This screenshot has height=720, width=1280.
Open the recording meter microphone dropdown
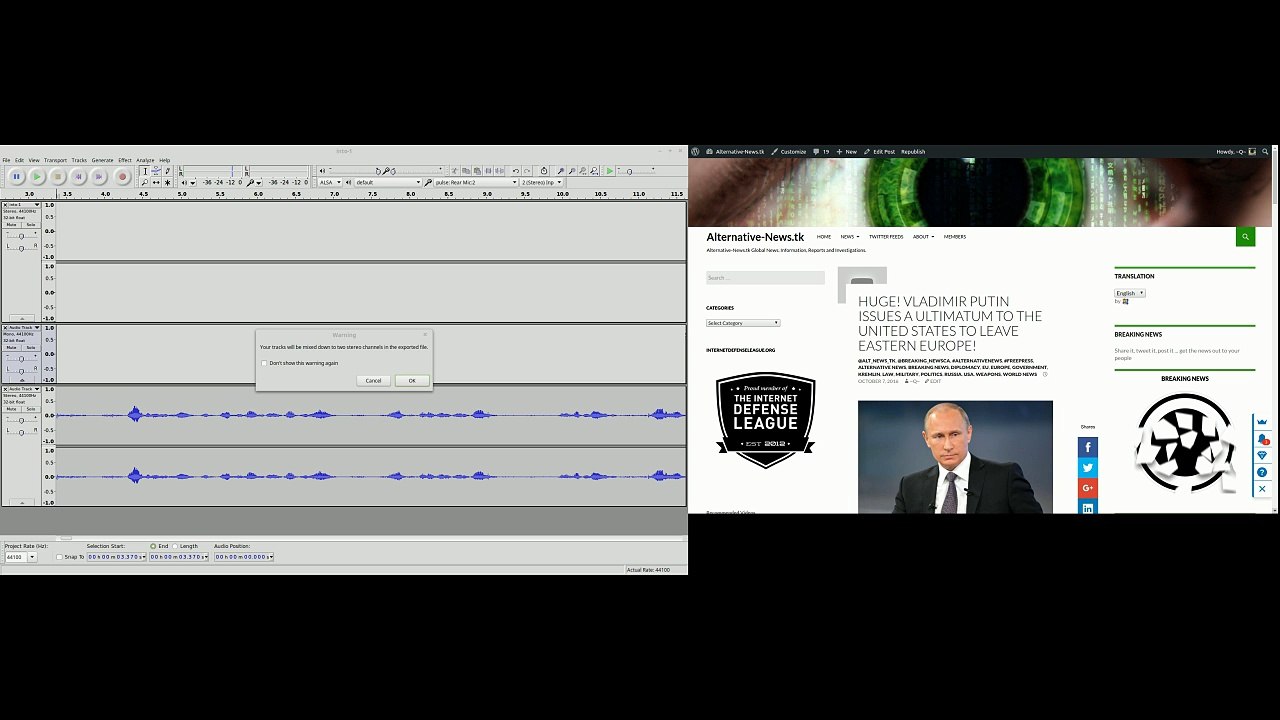point(260,182)
